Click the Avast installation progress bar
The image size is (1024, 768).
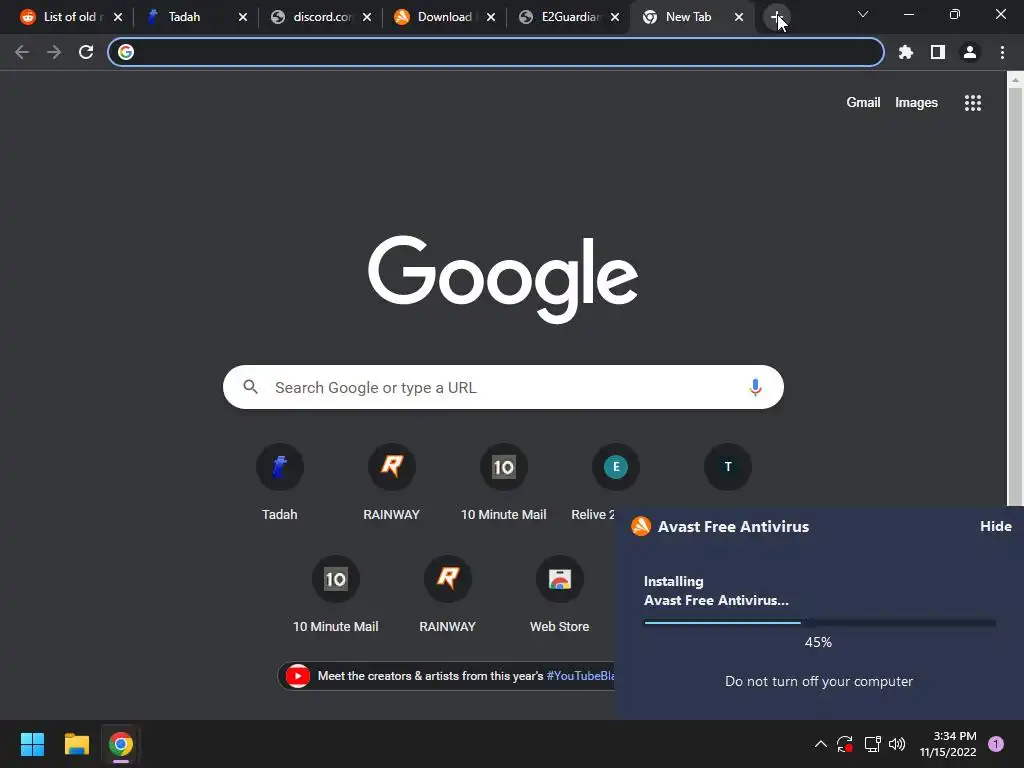click(x=820, y=622)
